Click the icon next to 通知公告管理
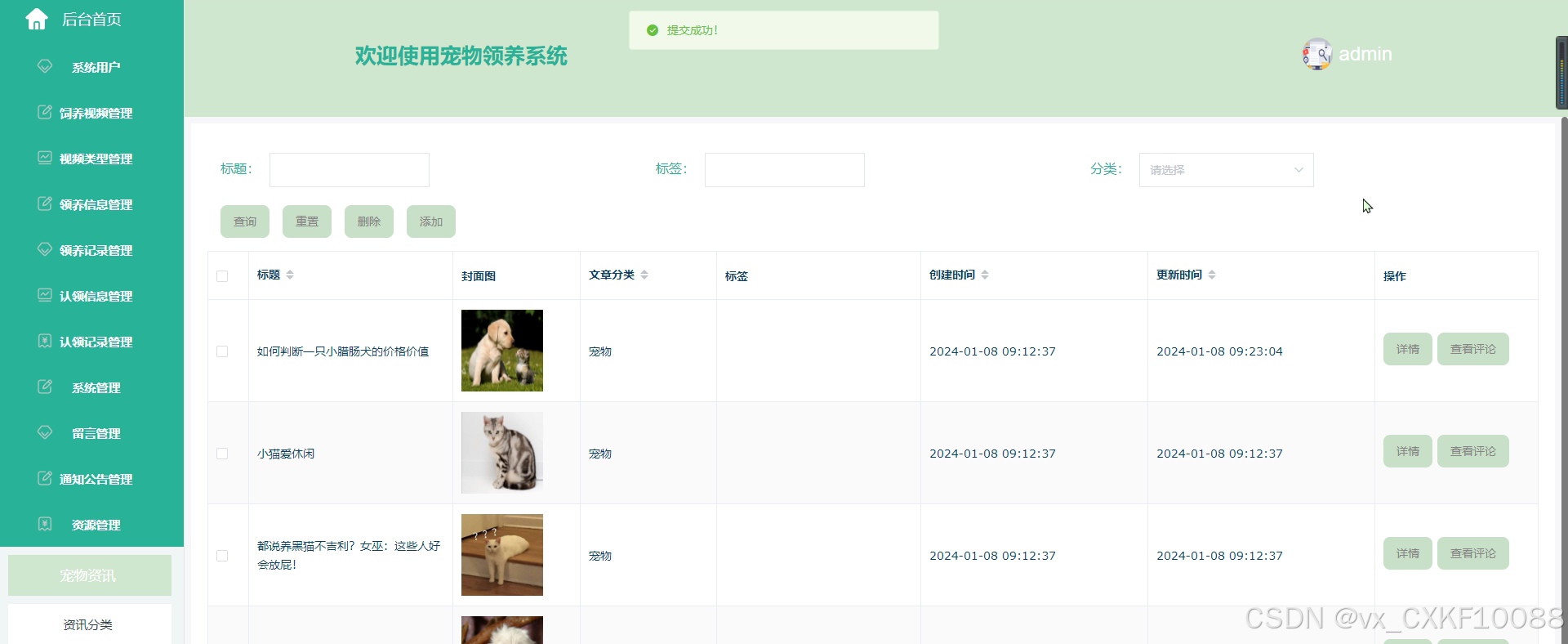This screenshot has width=1568, height=644. [45, 478]
